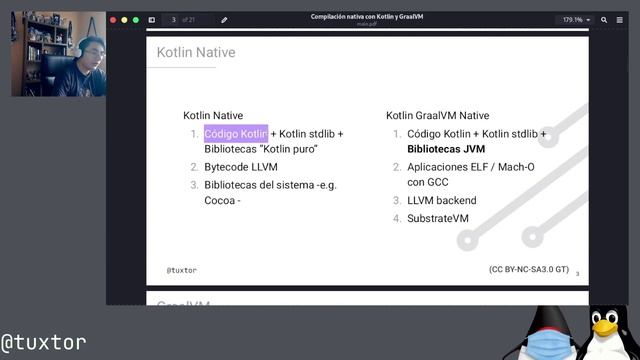This screenshot has height=360, width=640.
Task: Click the text "Aplicaciones ELF / Mach-O"
Action: pyautogui.click(x=471, y=167)
